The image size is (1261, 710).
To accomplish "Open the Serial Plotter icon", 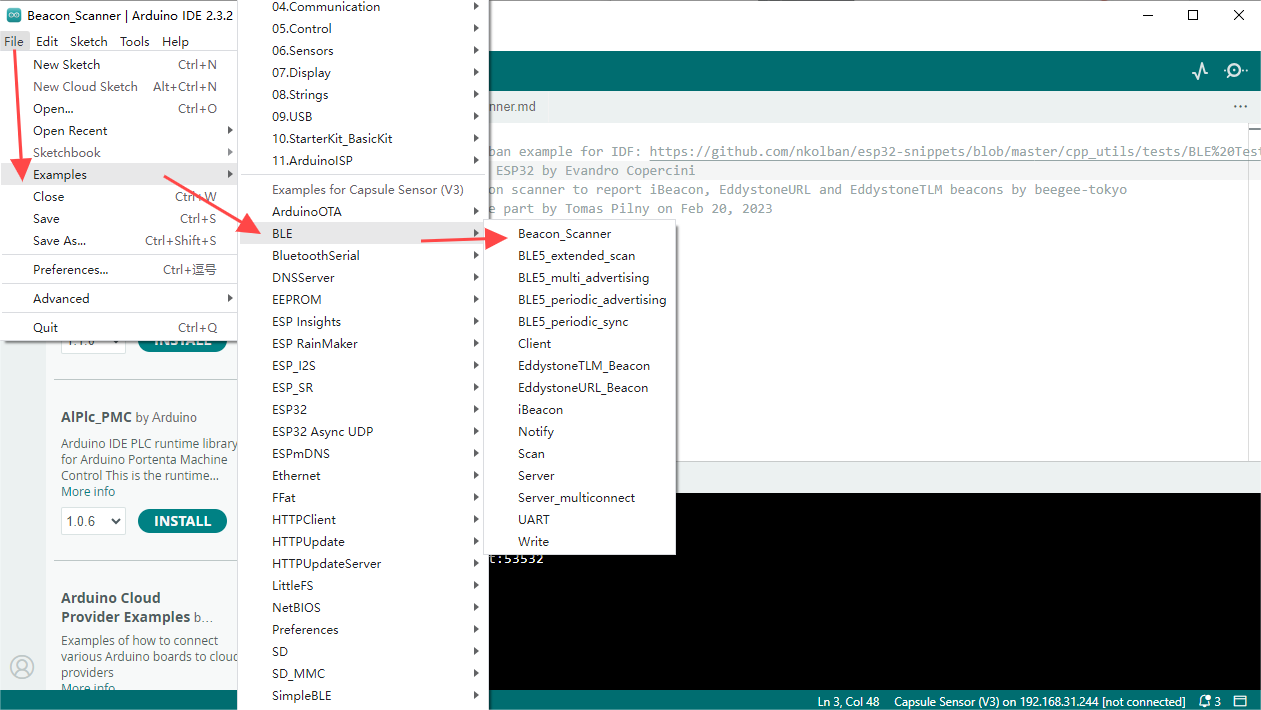I will [x=1200, y=71].
